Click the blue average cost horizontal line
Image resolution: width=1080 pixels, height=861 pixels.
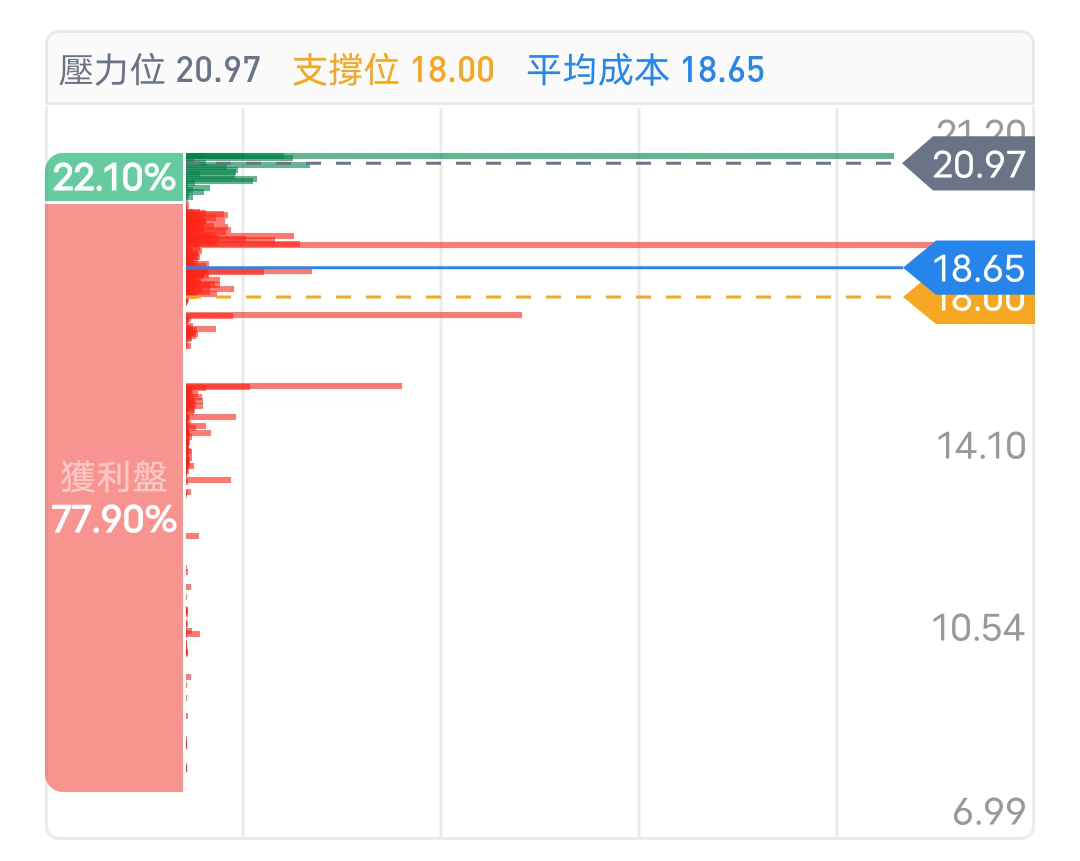tap(544, 267)
